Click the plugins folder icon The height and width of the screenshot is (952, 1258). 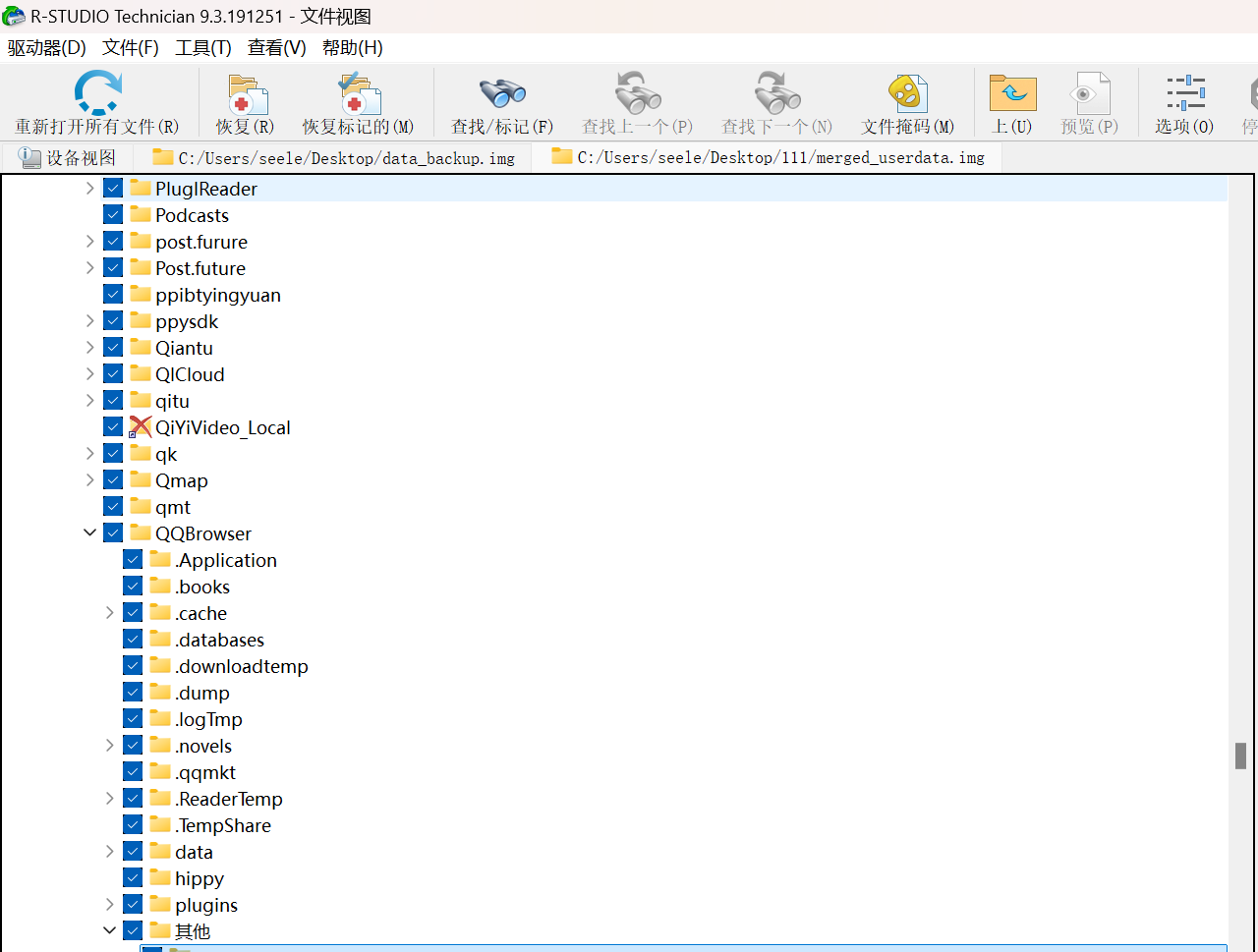pos(160,904)
